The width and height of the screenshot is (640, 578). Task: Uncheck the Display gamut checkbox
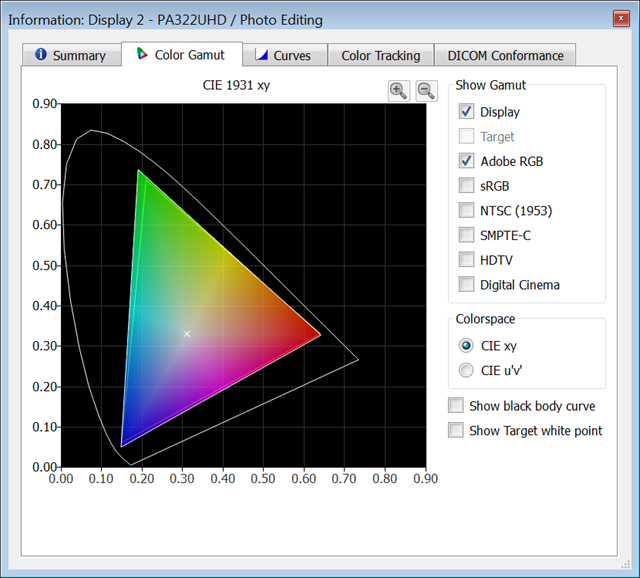pyautogui.click(x=467, y=112)
